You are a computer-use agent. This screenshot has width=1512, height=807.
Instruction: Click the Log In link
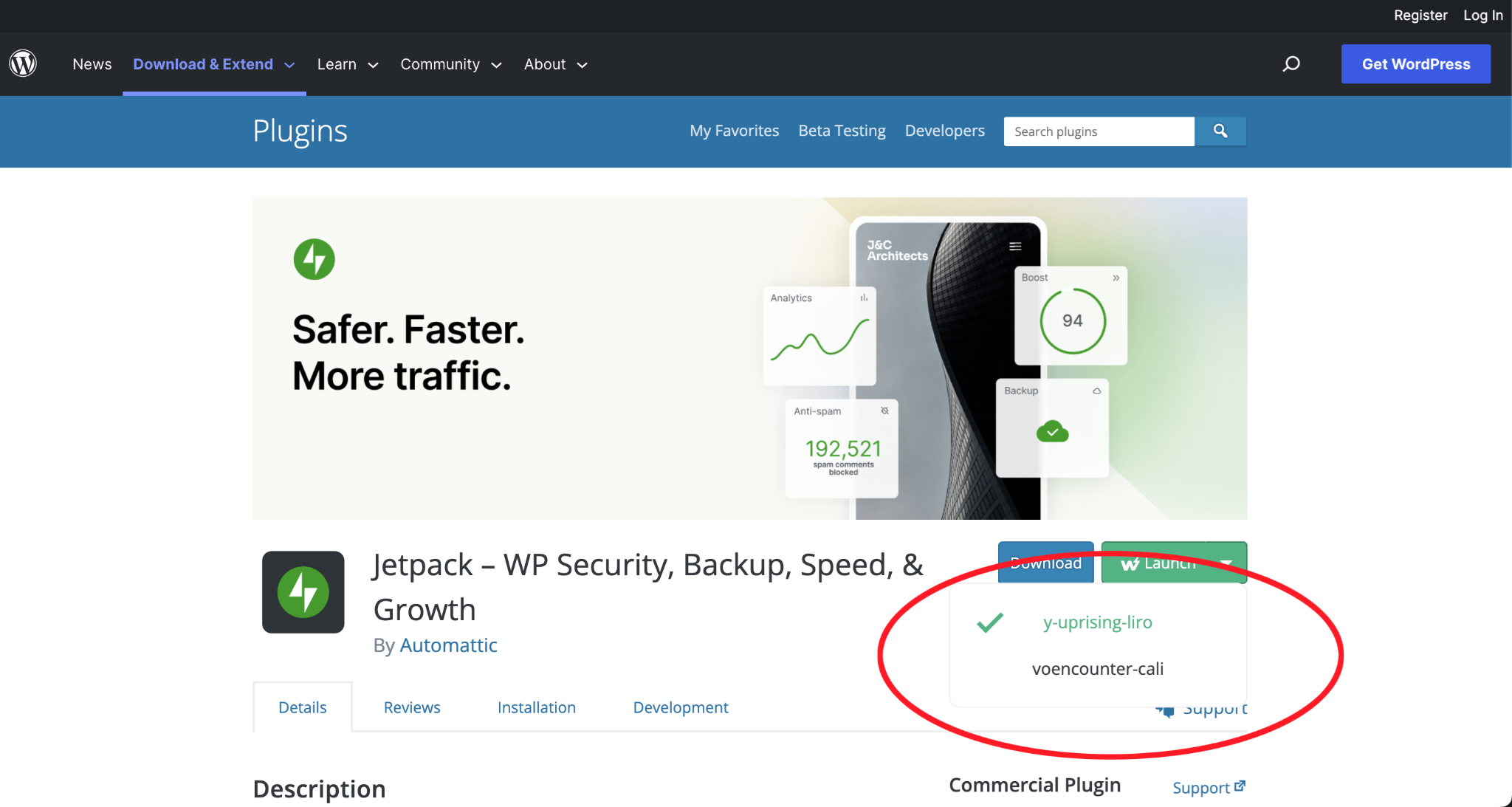click(x=1483, y=15)
